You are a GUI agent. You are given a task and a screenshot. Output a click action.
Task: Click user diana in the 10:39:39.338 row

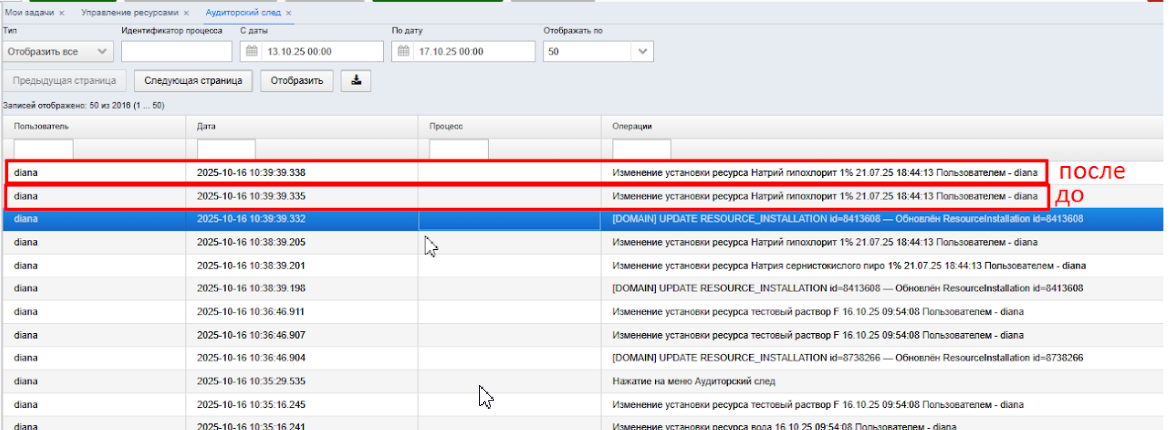pyautogui.click(x=25, y=173)
